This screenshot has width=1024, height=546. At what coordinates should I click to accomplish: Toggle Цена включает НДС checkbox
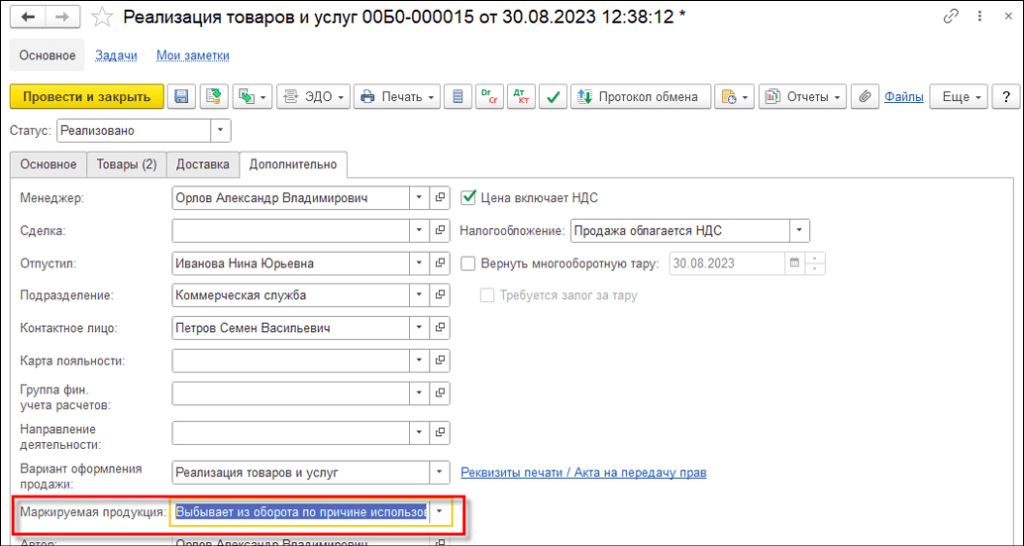(468, 197)
